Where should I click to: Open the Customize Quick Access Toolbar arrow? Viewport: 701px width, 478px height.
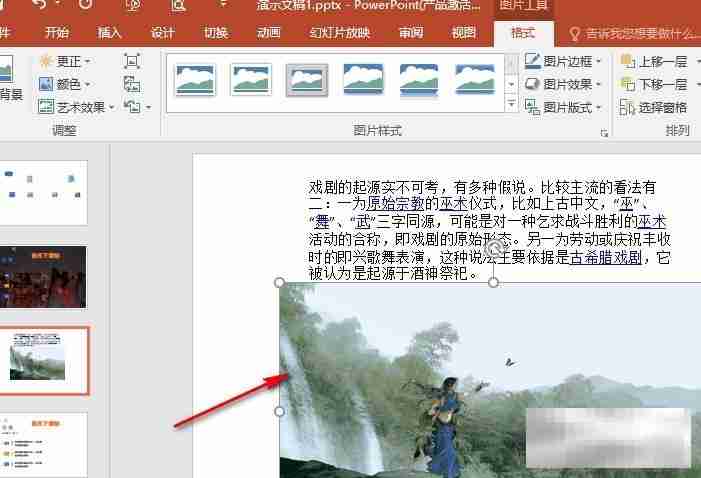[223, 4]
